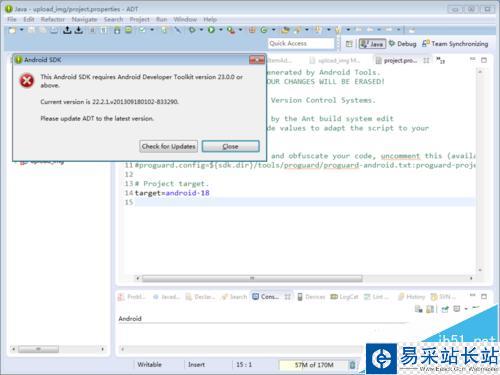Screen dimensions: 500x375
Task: Maximize the Console panel icon
Action: tap(484, 296)
